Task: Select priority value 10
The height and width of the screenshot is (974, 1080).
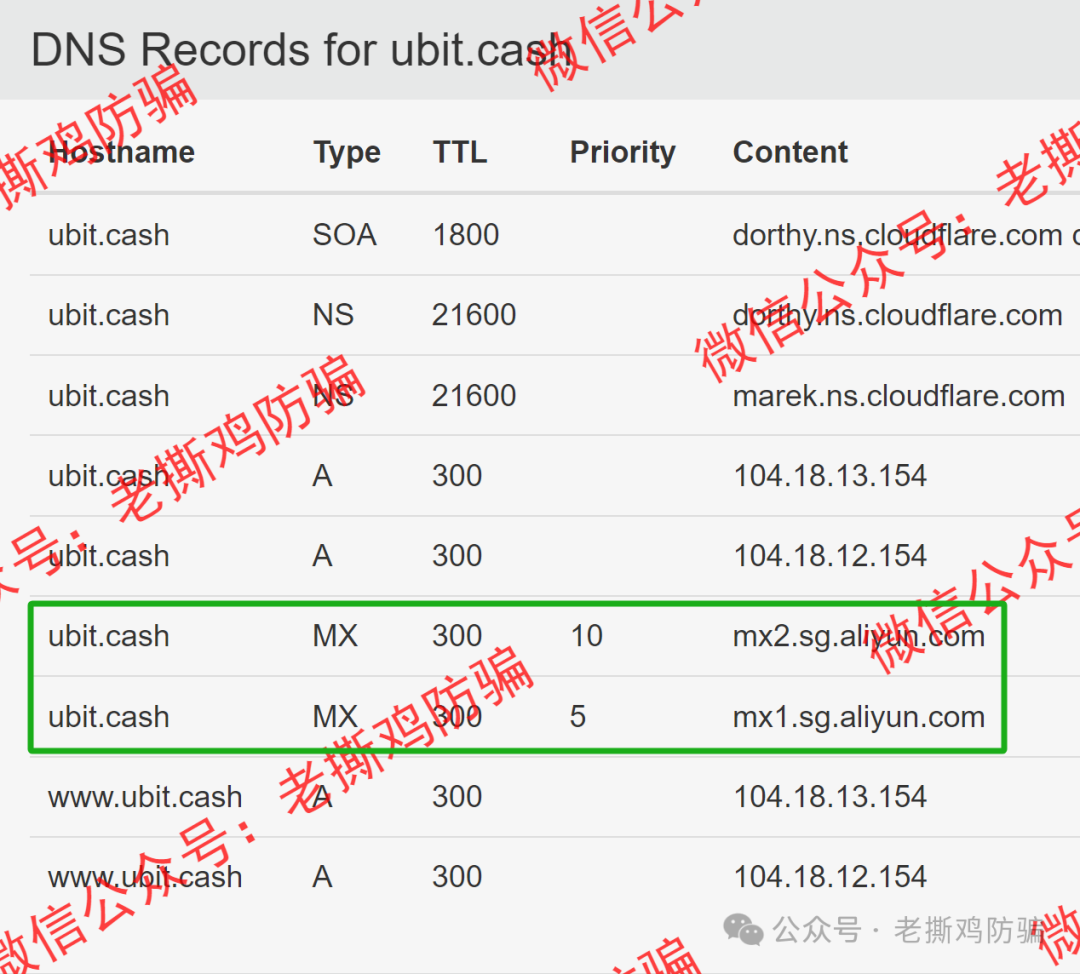Action: point(586,636)
